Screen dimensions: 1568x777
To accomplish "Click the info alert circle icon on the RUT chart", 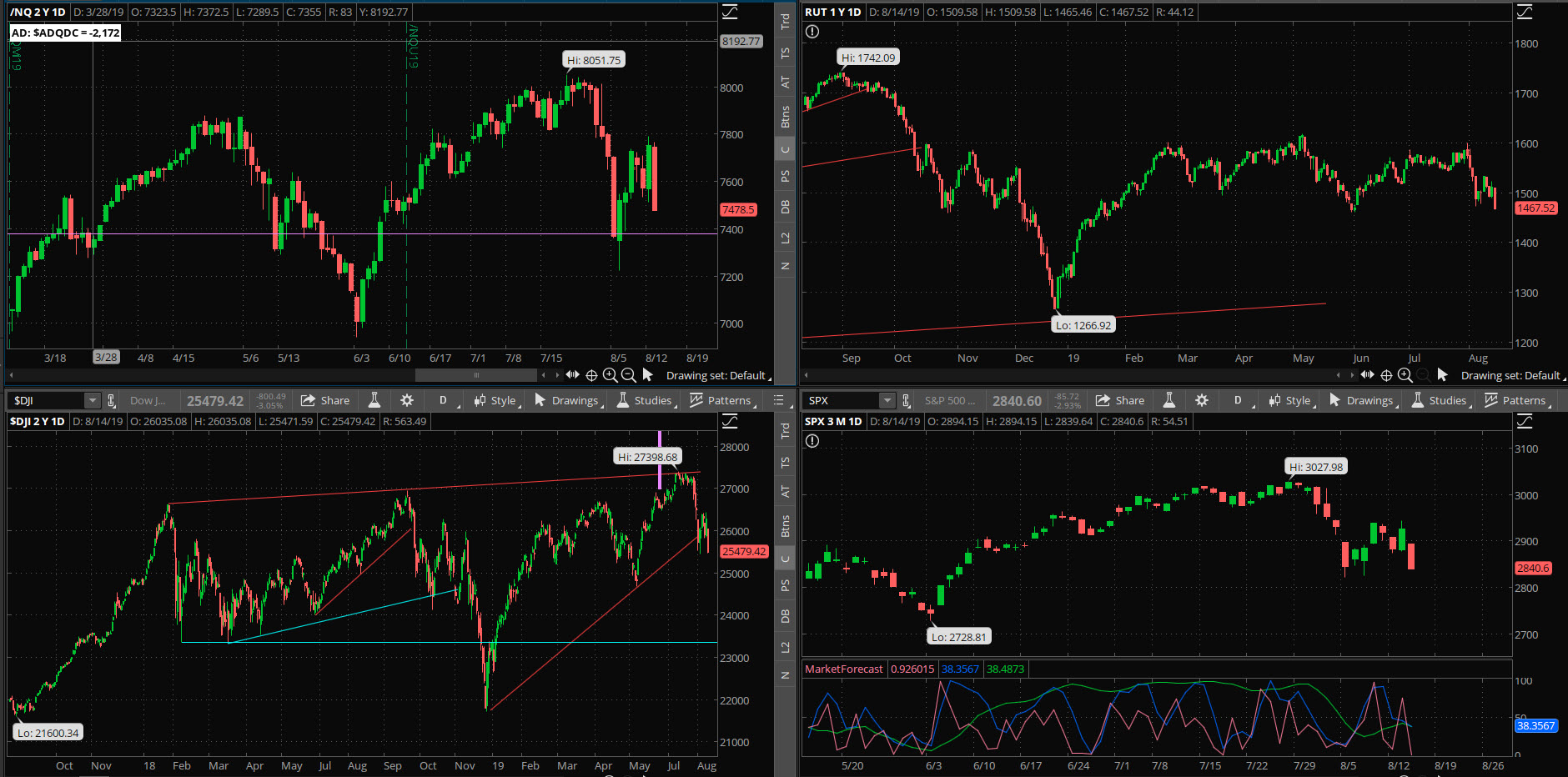I will (x=812, y=32).
